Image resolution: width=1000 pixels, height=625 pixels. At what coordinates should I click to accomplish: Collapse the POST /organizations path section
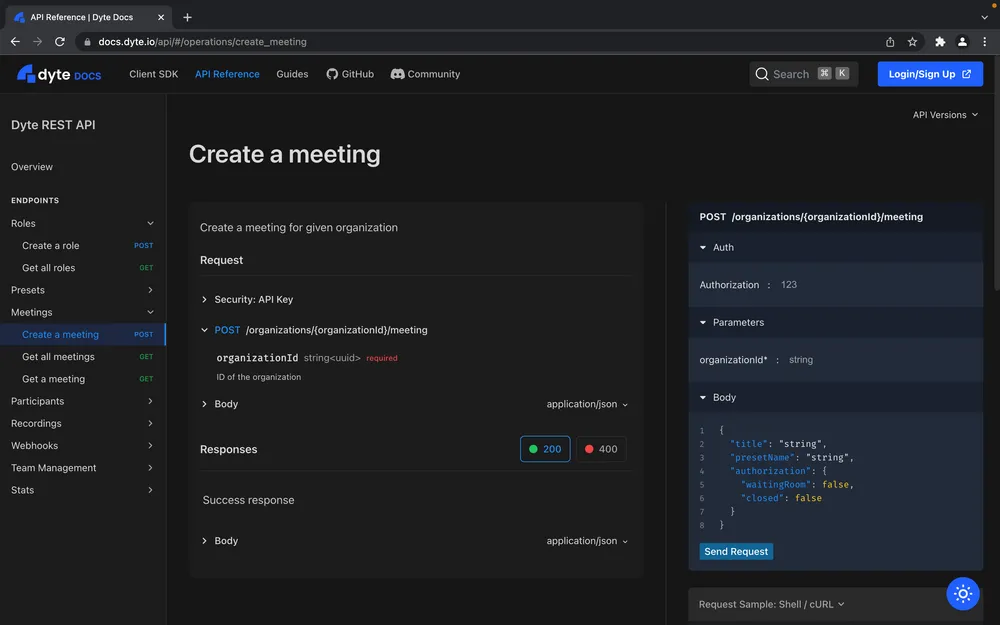click(314, 330)
